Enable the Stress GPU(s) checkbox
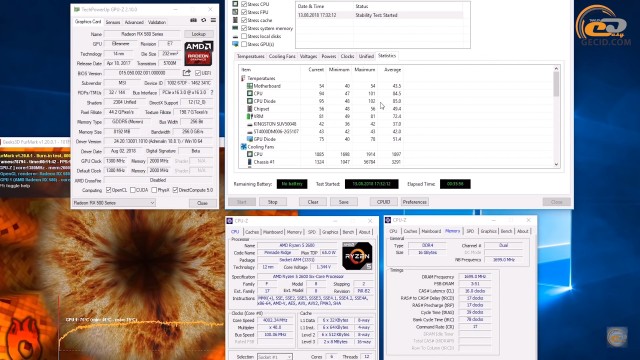This screenshot has width=640, height=360. point(244,44)
